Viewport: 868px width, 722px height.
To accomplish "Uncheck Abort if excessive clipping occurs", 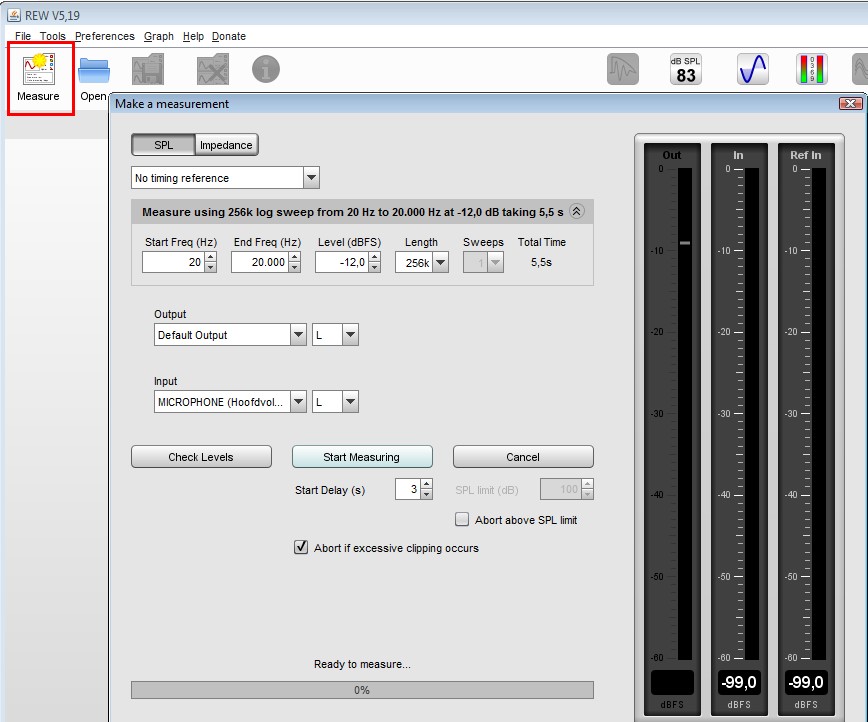I will [x=301, y=548].
